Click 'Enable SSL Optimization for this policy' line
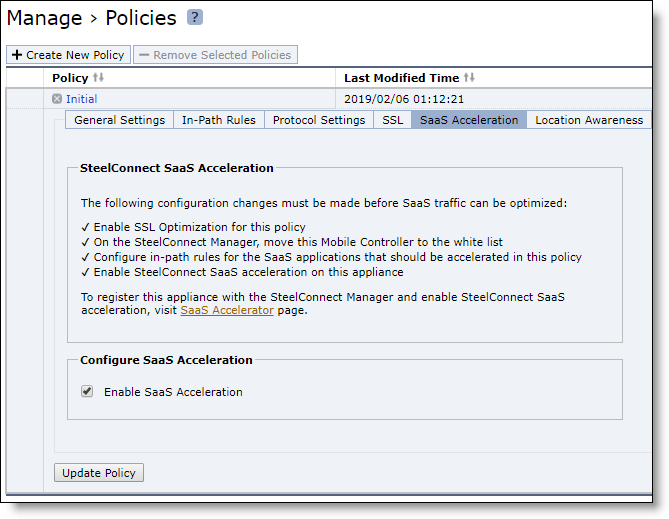Viewport: 669px width, 519px height. (x=194, y=227)
